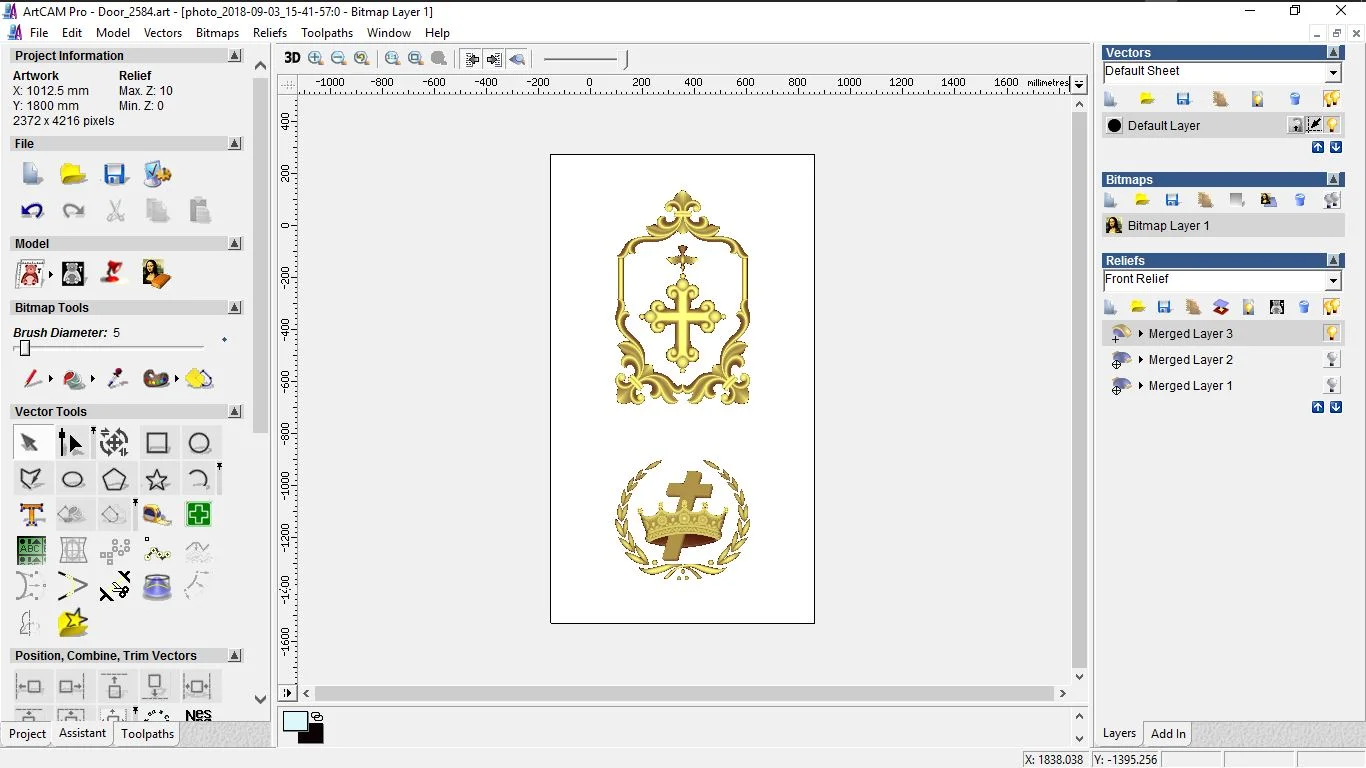Select the star shape vector tool

point(157,479)
